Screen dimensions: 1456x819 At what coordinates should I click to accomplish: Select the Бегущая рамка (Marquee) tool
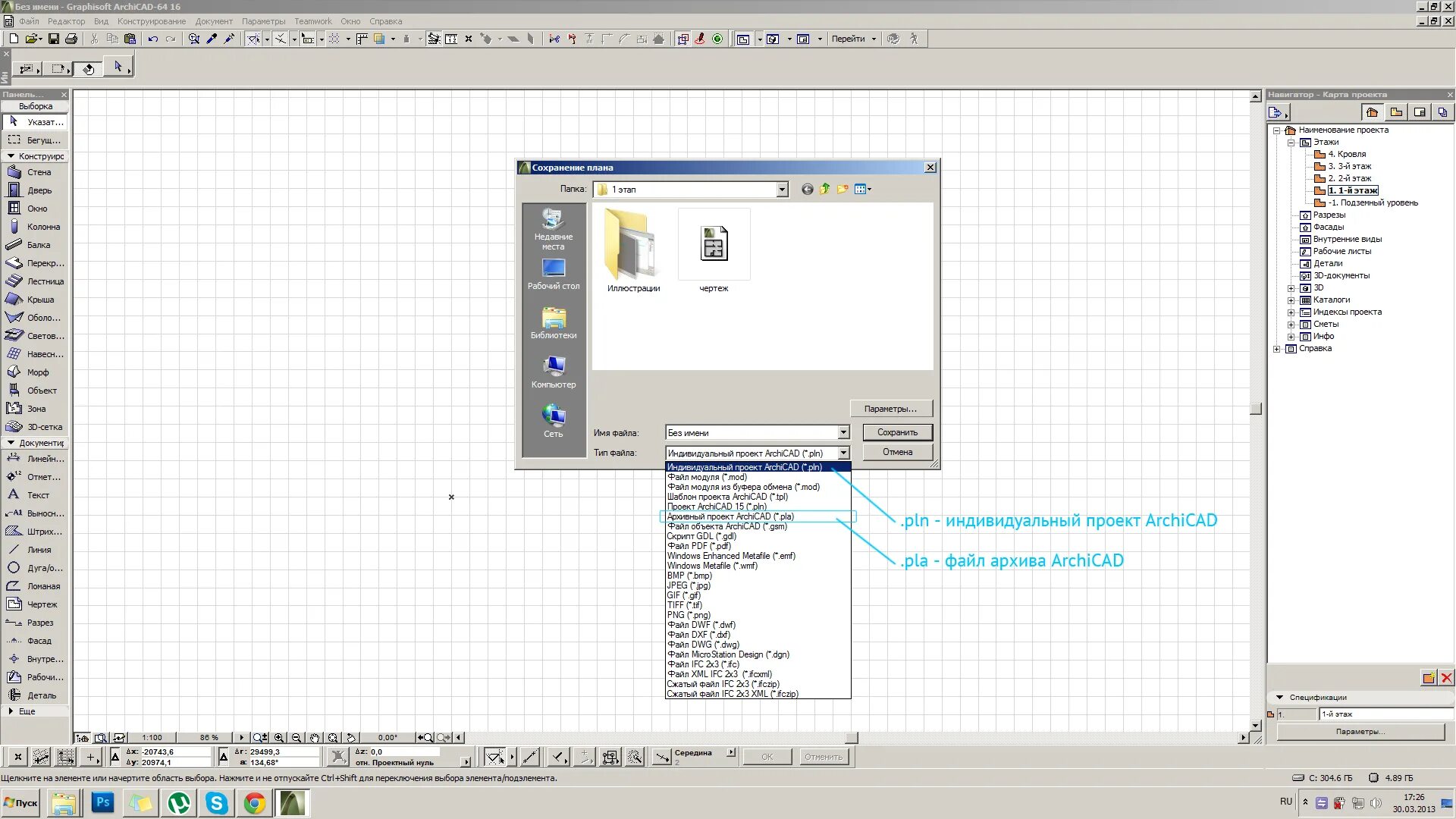[x=35, y=140]
